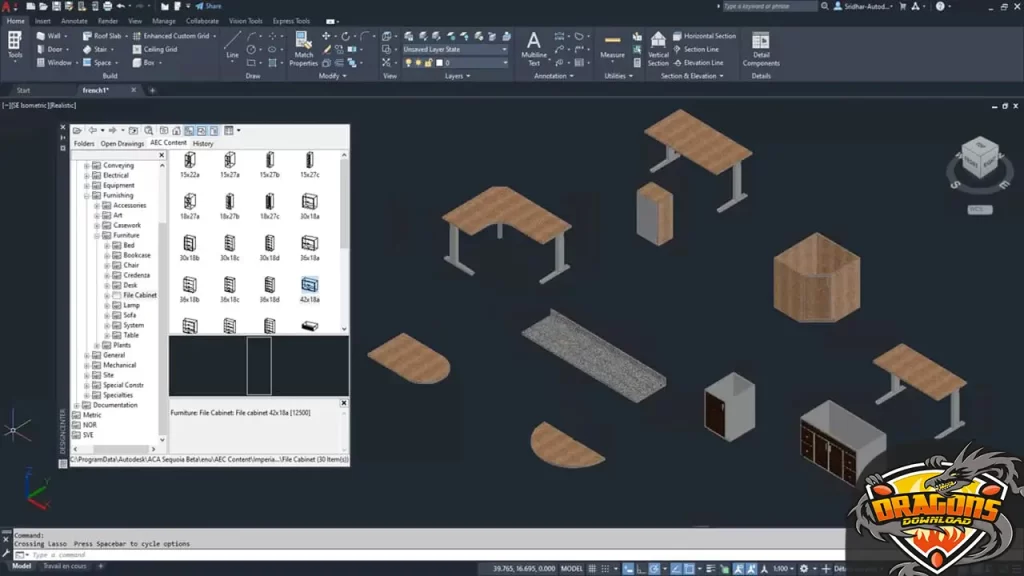Switch to the Render ribbon tab
The width and height of the screenshot is (1024, 576).
coord(108,21)
